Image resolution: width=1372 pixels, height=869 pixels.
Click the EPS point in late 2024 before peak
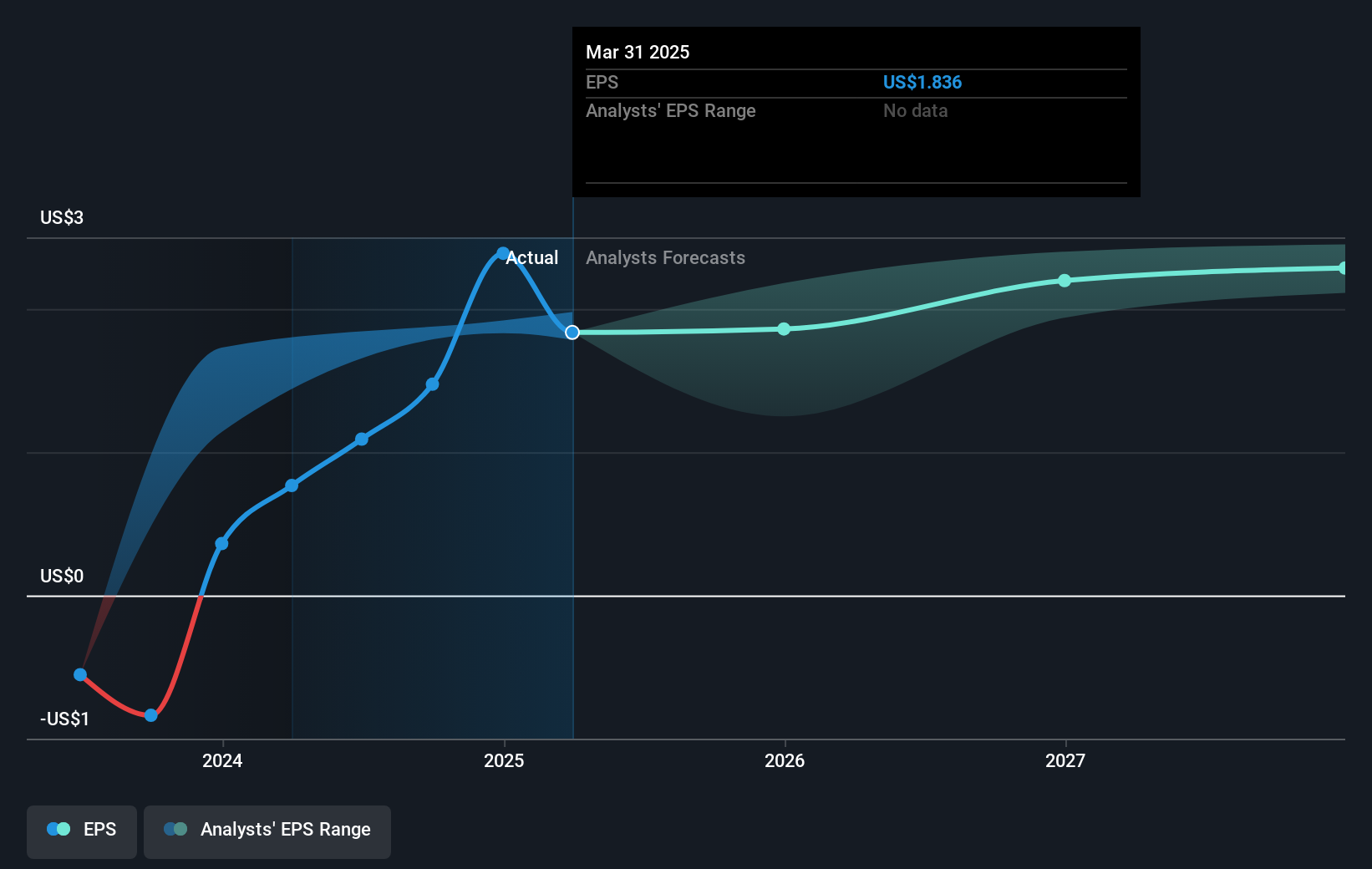coord(432,384)
